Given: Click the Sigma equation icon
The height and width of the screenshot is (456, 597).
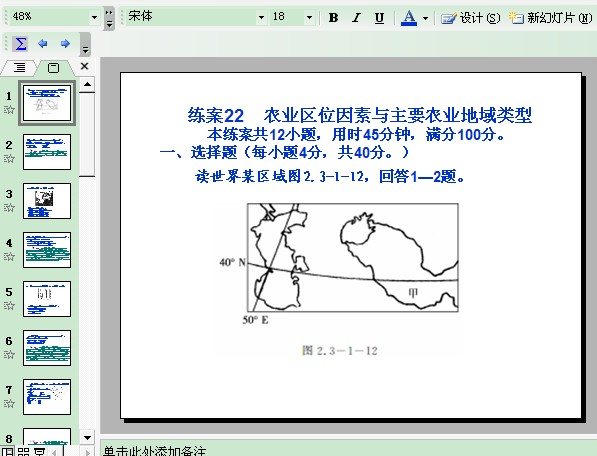Looking at the screenshot, I should (21, 44).
